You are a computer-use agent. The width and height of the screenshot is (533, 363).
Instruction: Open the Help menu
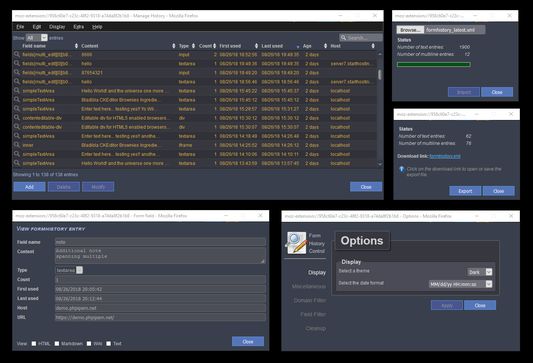tap(97, 27)
